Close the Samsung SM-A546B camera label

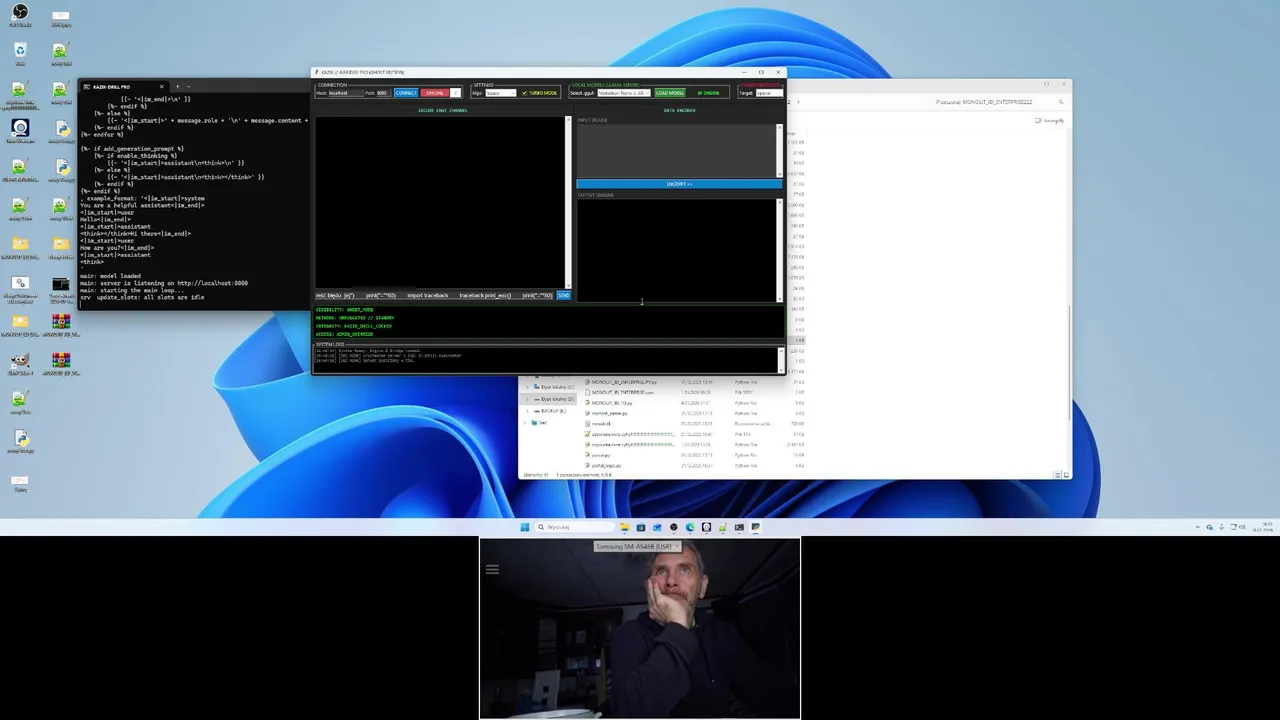pos(677,546)
